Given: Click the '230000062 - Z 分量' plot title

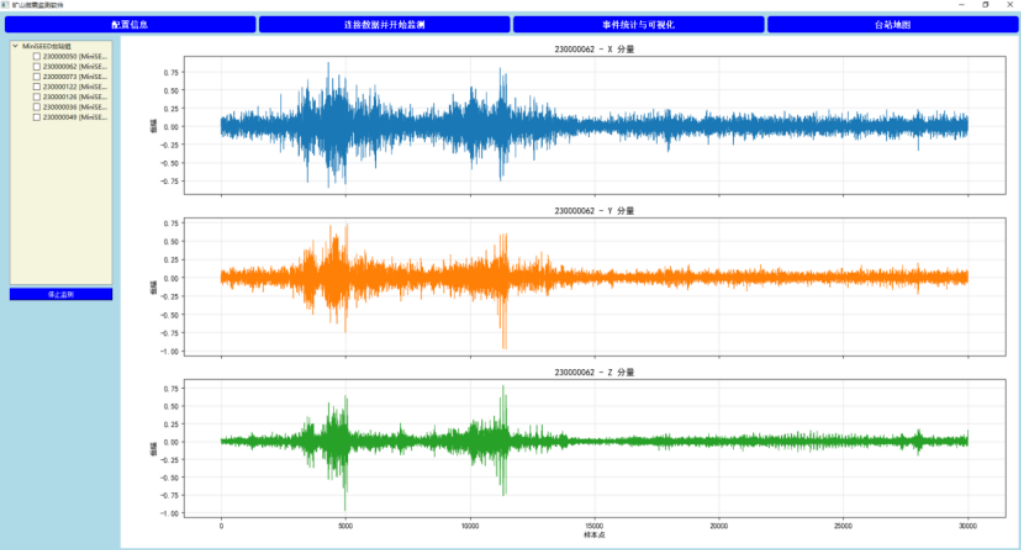Looking at the screenshot, I should pos(594,372).
